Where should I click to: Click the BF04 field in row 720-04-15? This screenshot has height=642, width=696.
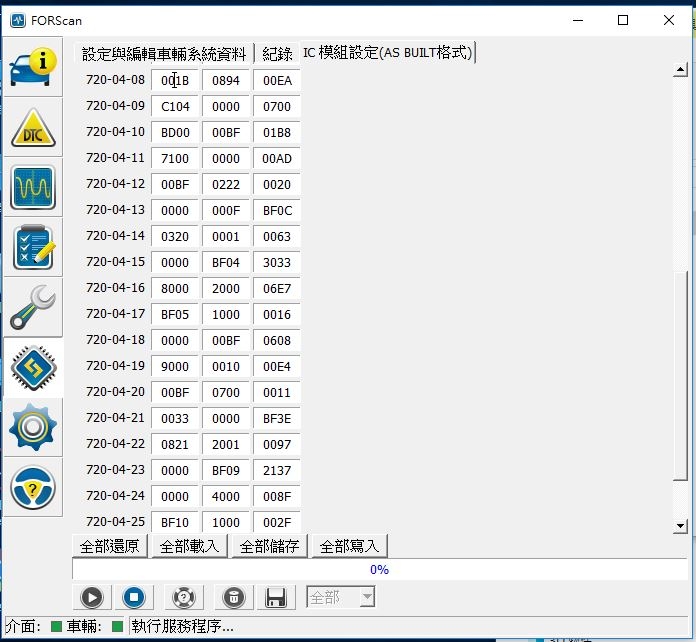pyautogui.click(x=226, y=262)
